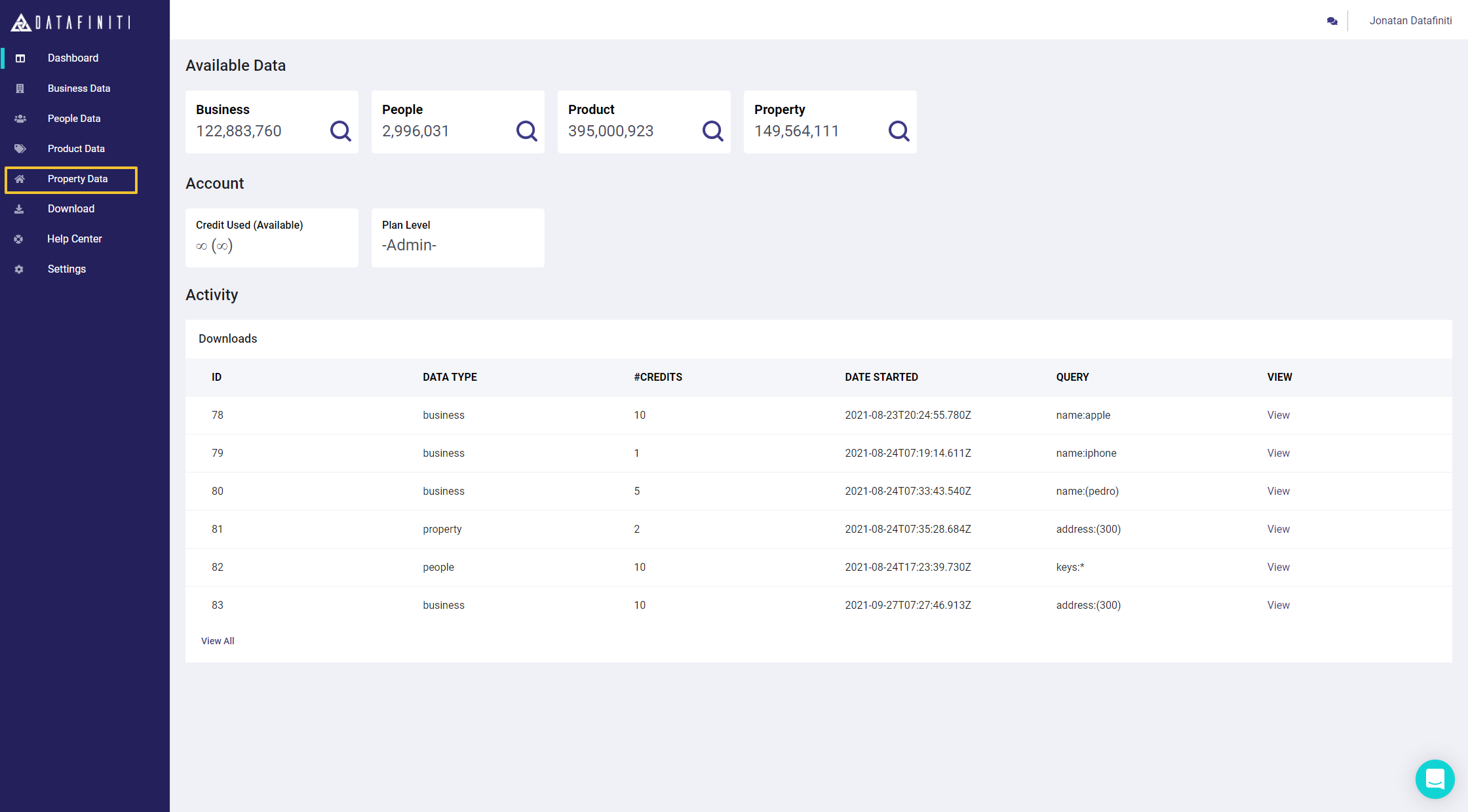Click the Property search magnifier icon
1468x812 pixels.
coord(898,131)
